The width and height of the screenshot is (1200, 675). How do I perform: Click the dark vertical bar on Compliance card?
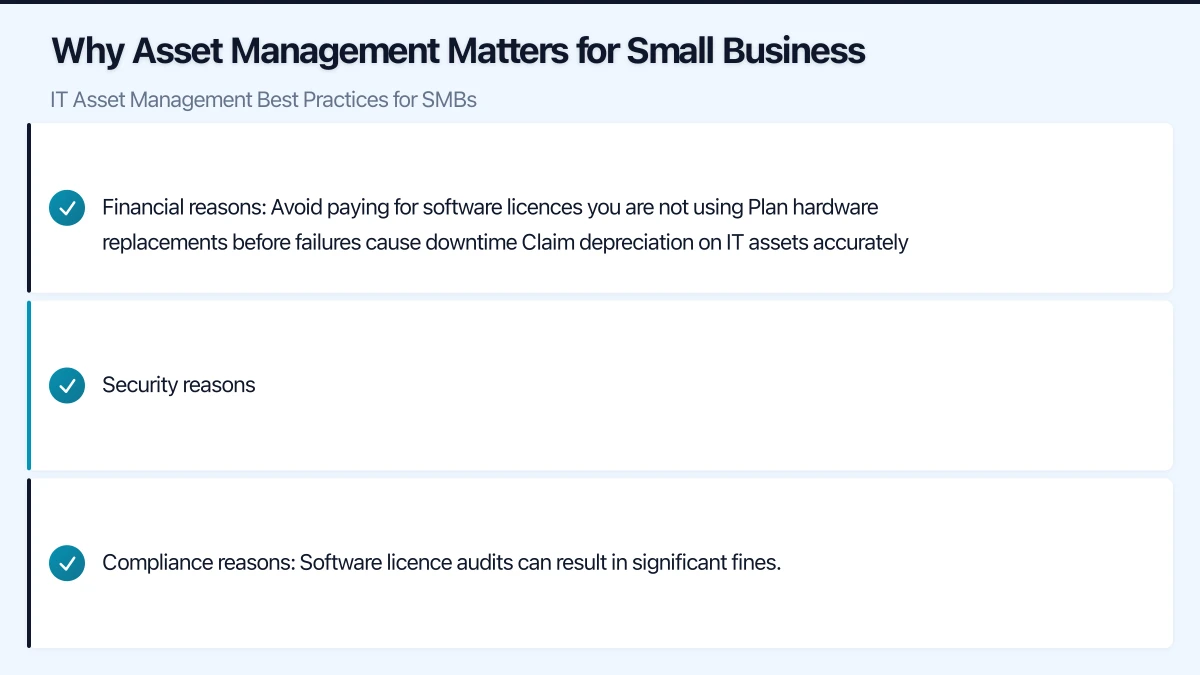pos(30,563)
